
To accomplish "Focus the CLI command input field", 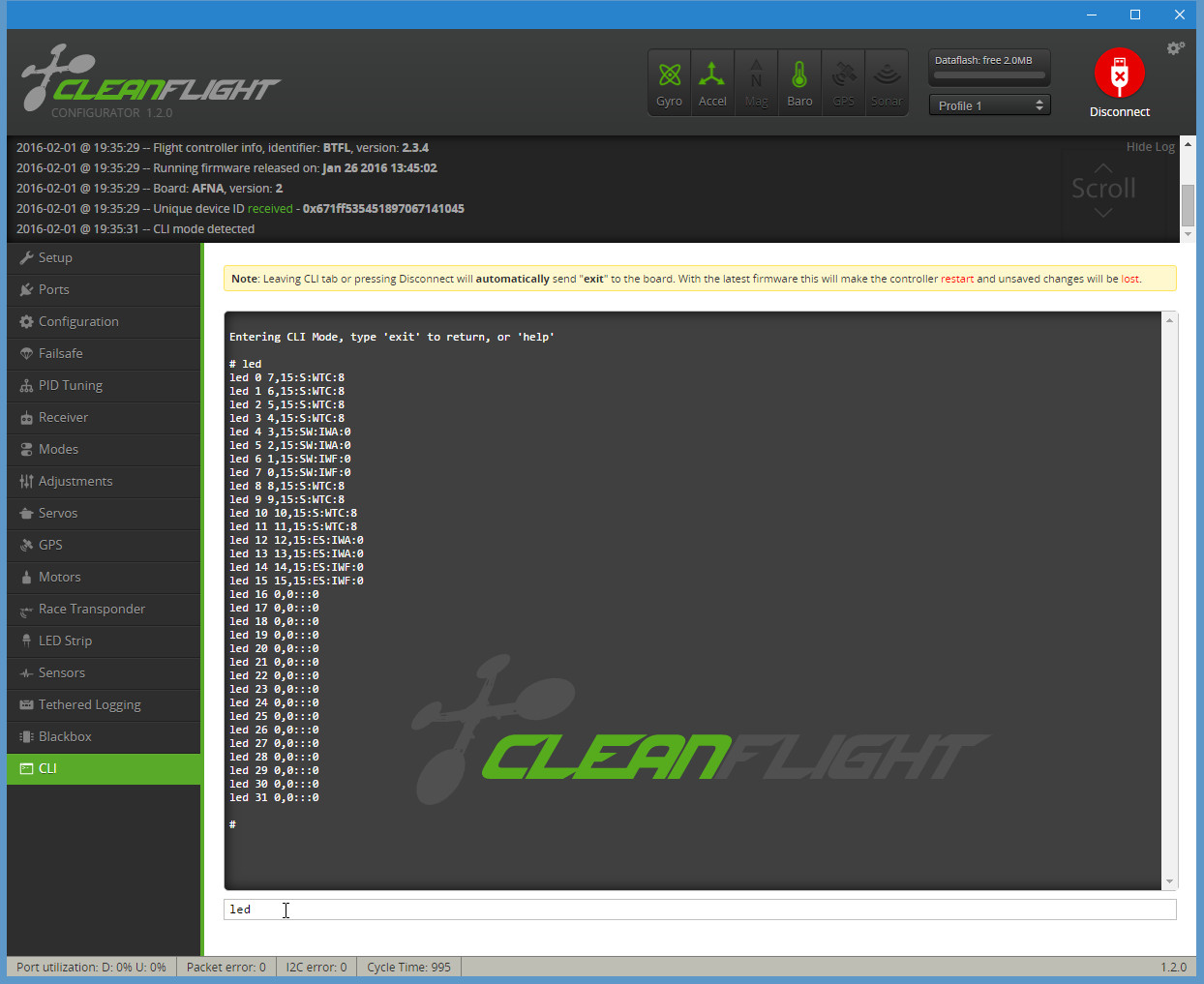I will click(700, 909).
